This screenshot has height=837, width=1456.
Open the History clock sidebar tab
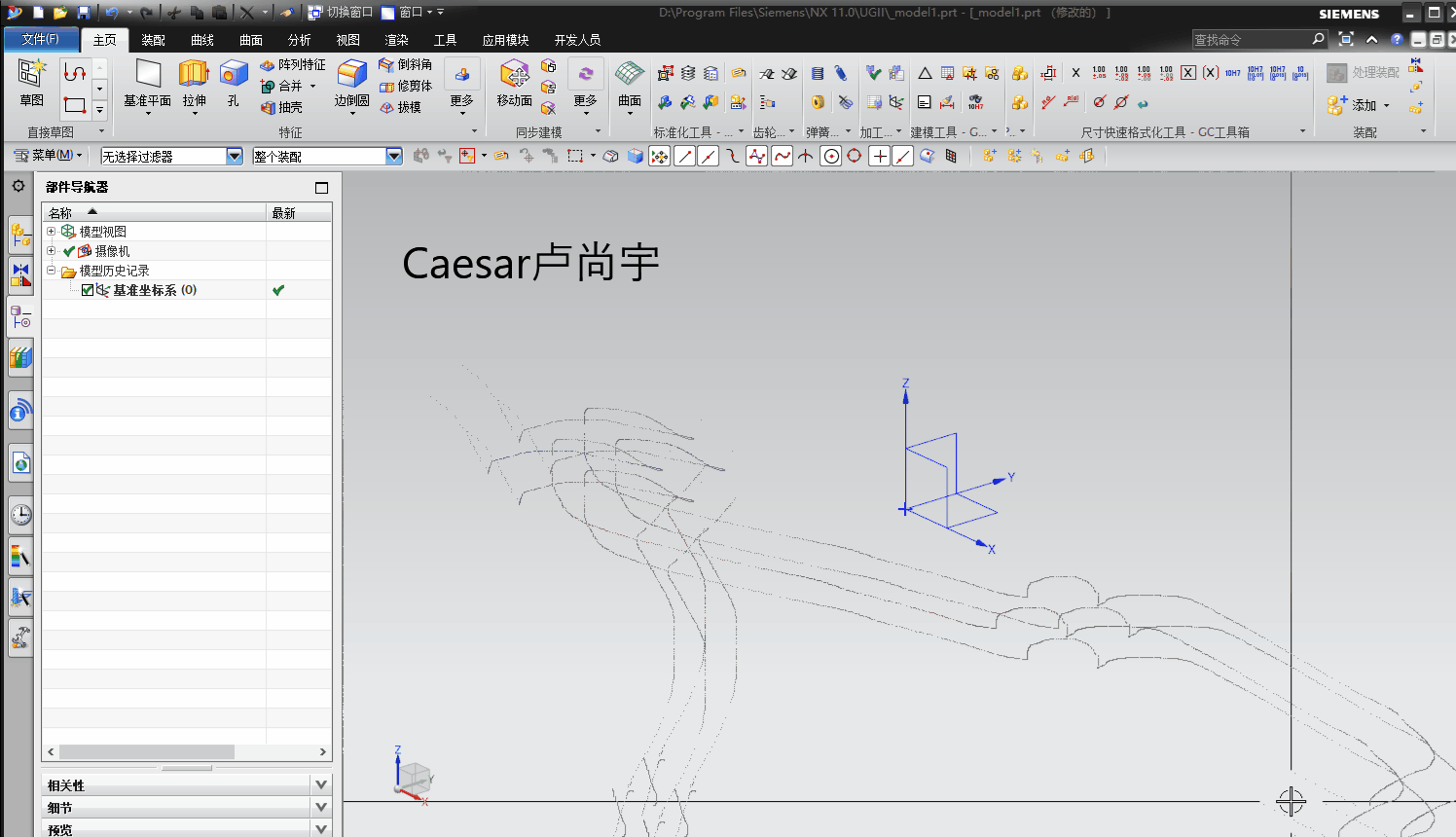coord(20,515)
